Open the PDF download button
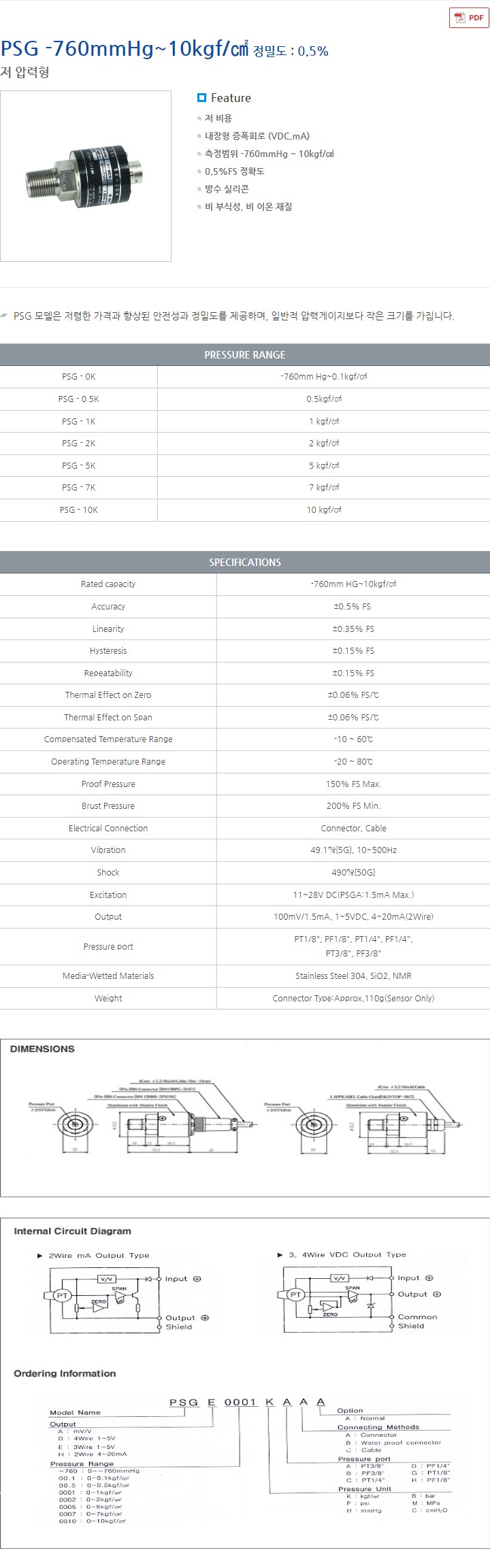Screen dimensions: 490x1568 469,18
